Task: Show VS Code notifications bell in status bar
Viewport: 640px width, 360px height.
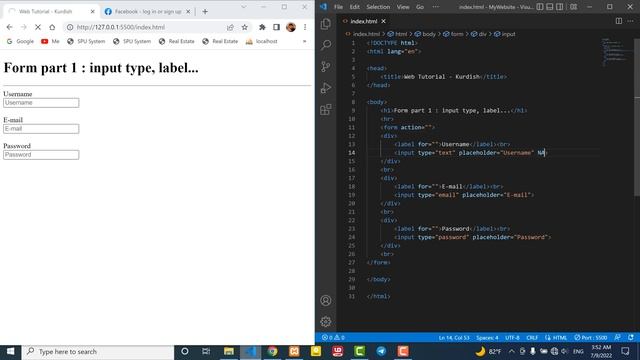Action: coord(631,338)
